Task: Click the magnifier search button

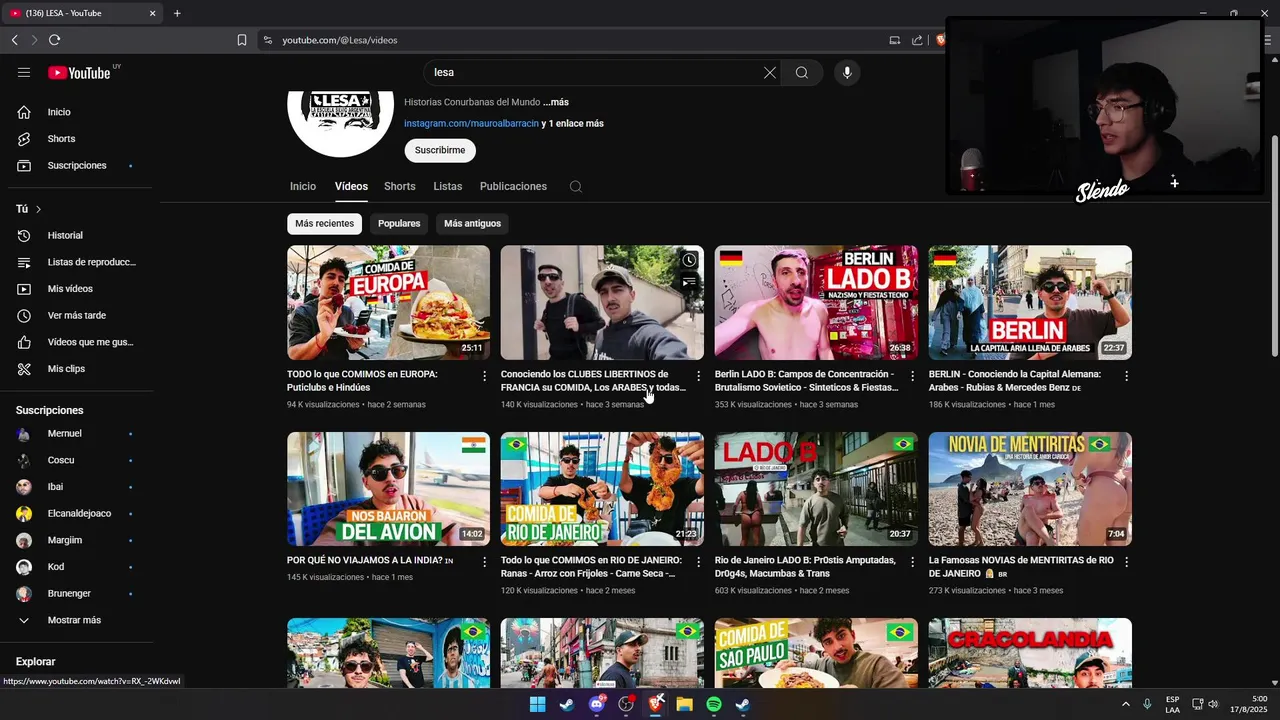Action: pyautogui.click(x=802, y=72)
